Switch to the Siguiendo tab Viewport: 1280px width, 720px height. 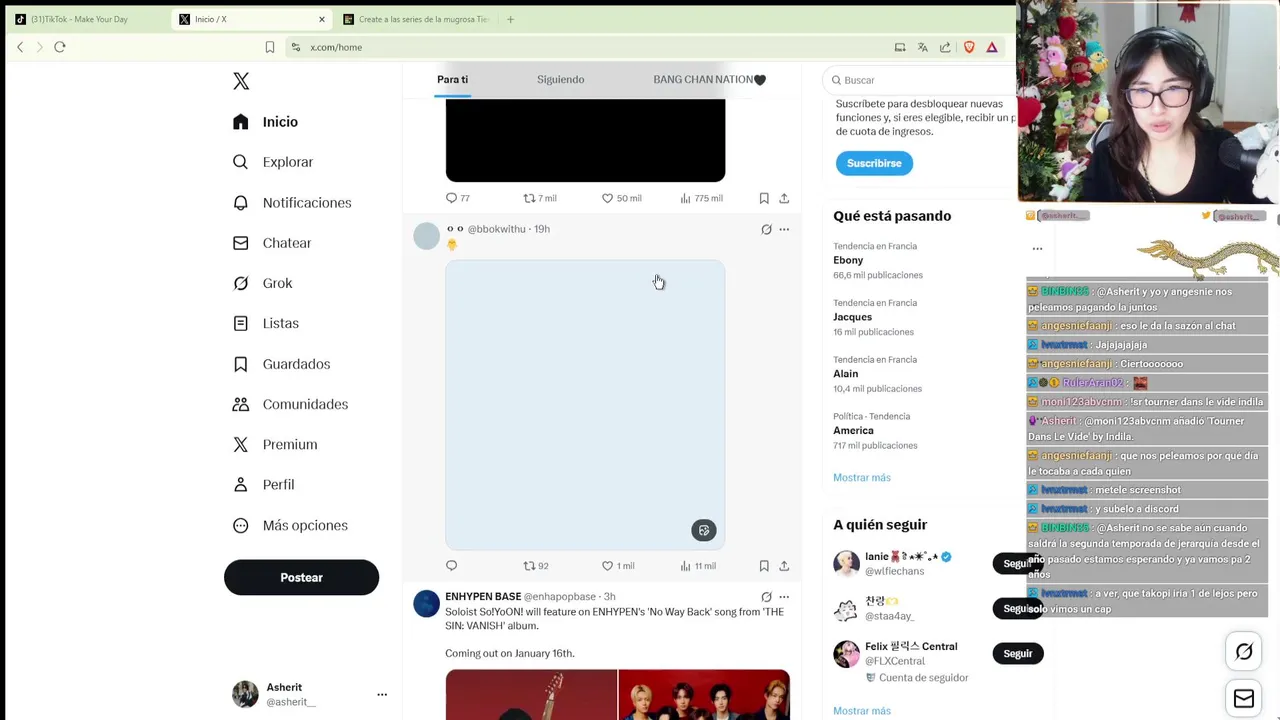click(560, 79)
